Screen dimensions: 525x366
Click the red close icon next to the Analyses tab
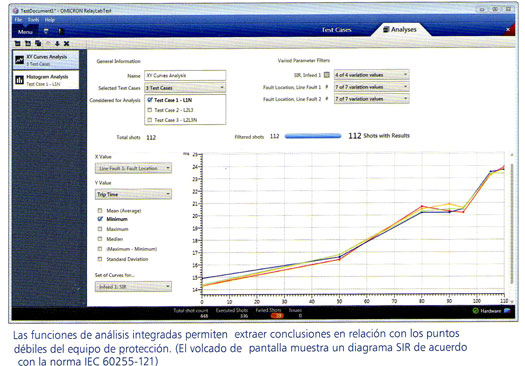tap(508, 29)
